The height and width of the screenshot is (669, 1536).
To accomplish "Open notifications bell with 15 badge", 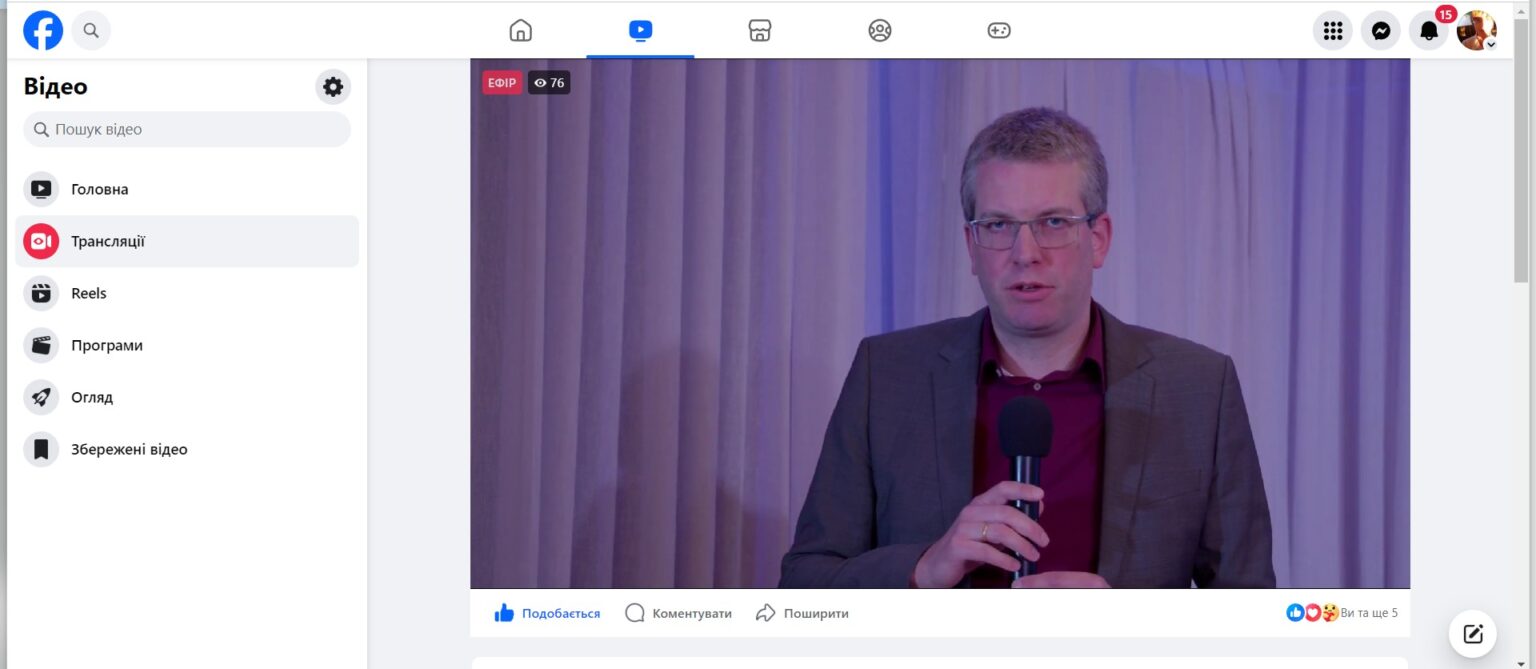I will pyautogui.click(x=1429, y=31).
